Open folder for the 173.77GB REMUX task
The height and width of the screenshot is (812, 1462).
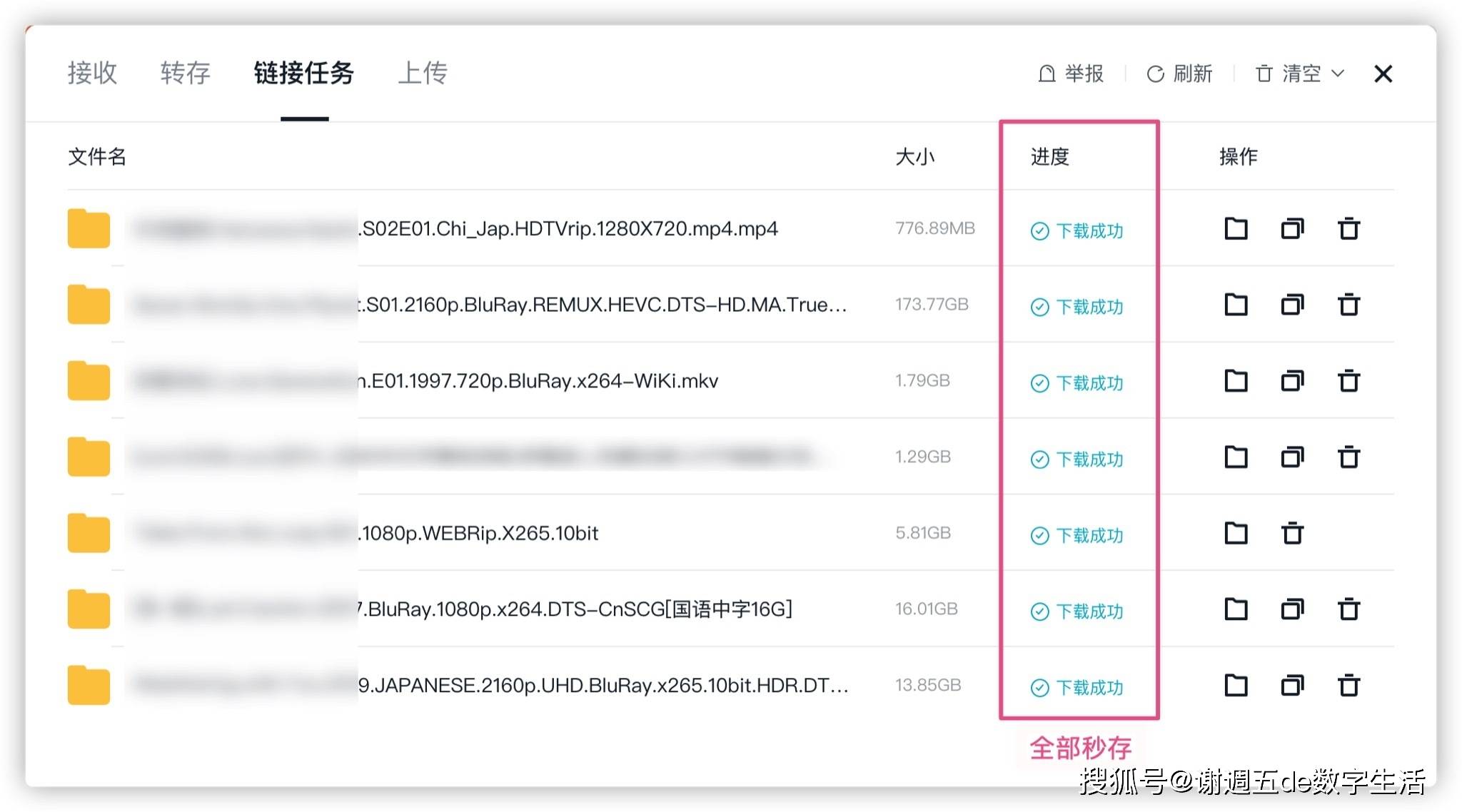1236,305
